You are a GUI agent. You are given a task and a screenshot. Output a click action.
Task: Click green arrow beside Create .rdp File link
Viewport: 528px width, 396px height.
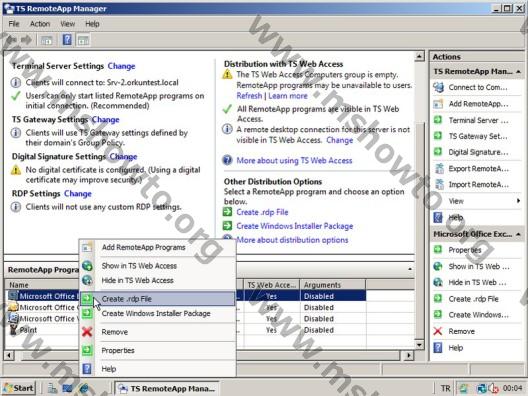228,212
